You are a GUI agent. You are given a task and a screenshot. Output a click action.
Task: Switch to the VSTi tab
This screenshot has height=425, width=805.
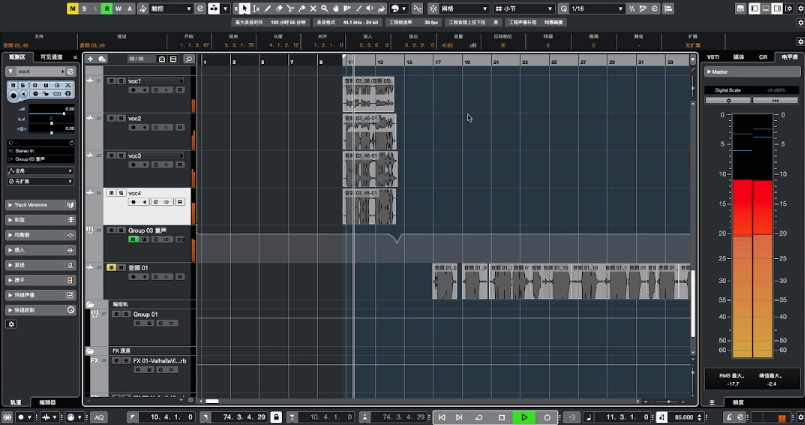(x=713, y=57)
